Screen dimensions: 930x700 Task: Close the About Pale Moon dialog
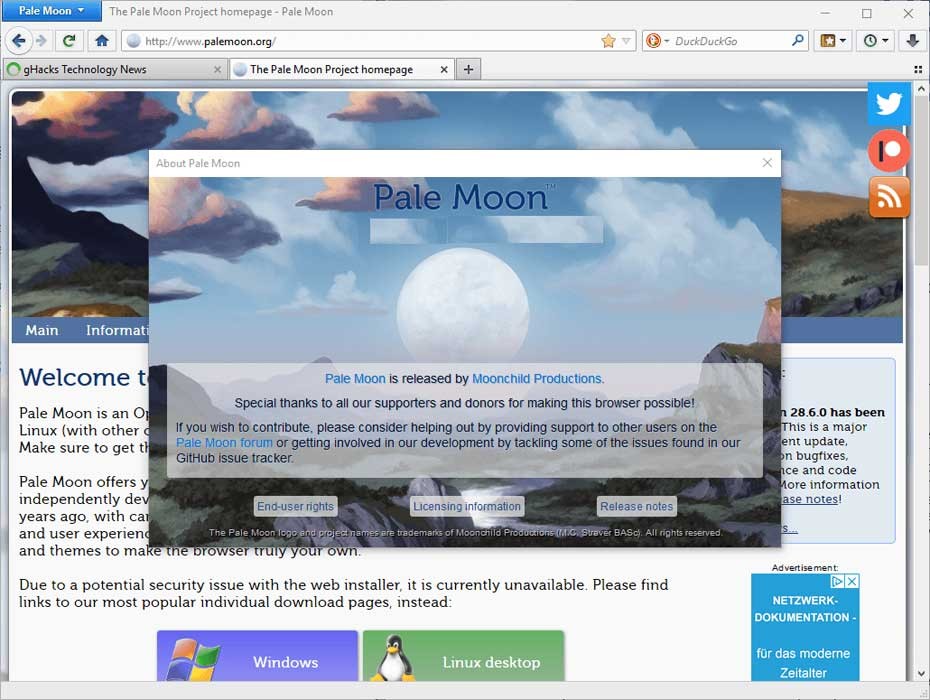tap(767, 163)
